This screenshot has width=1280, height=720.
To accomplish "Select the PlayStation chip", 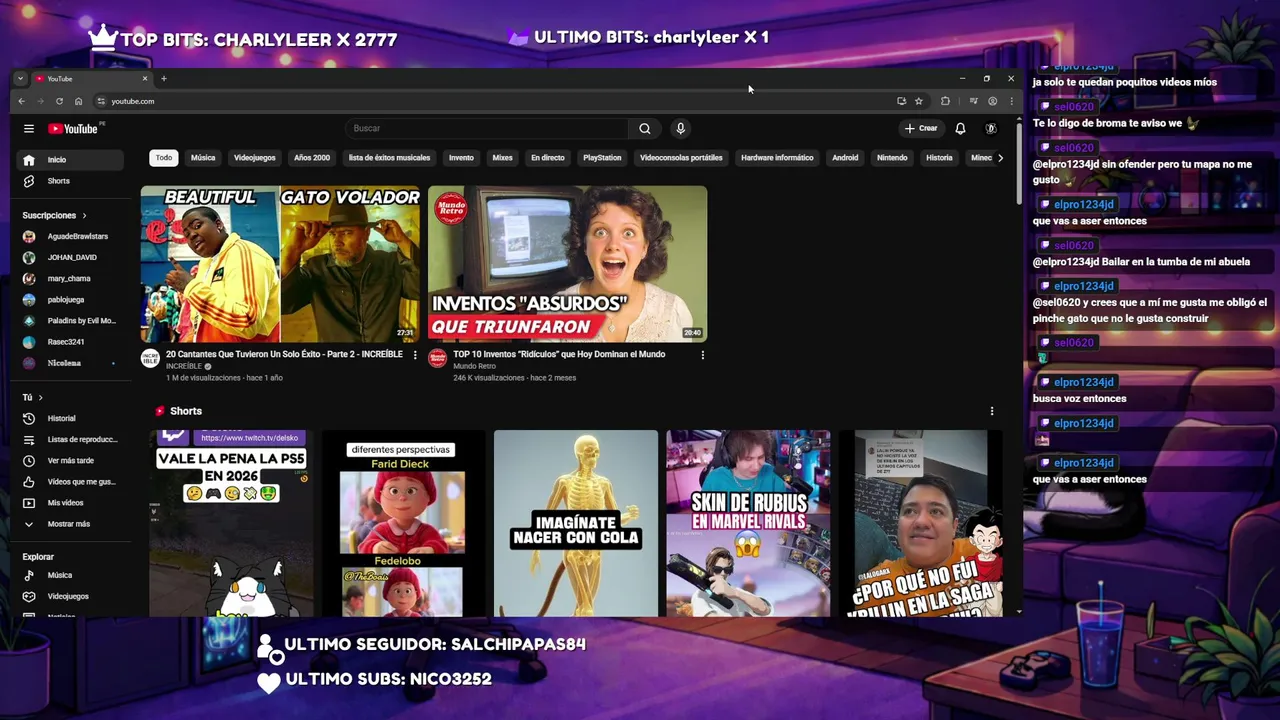I will (x=602, y=157).
